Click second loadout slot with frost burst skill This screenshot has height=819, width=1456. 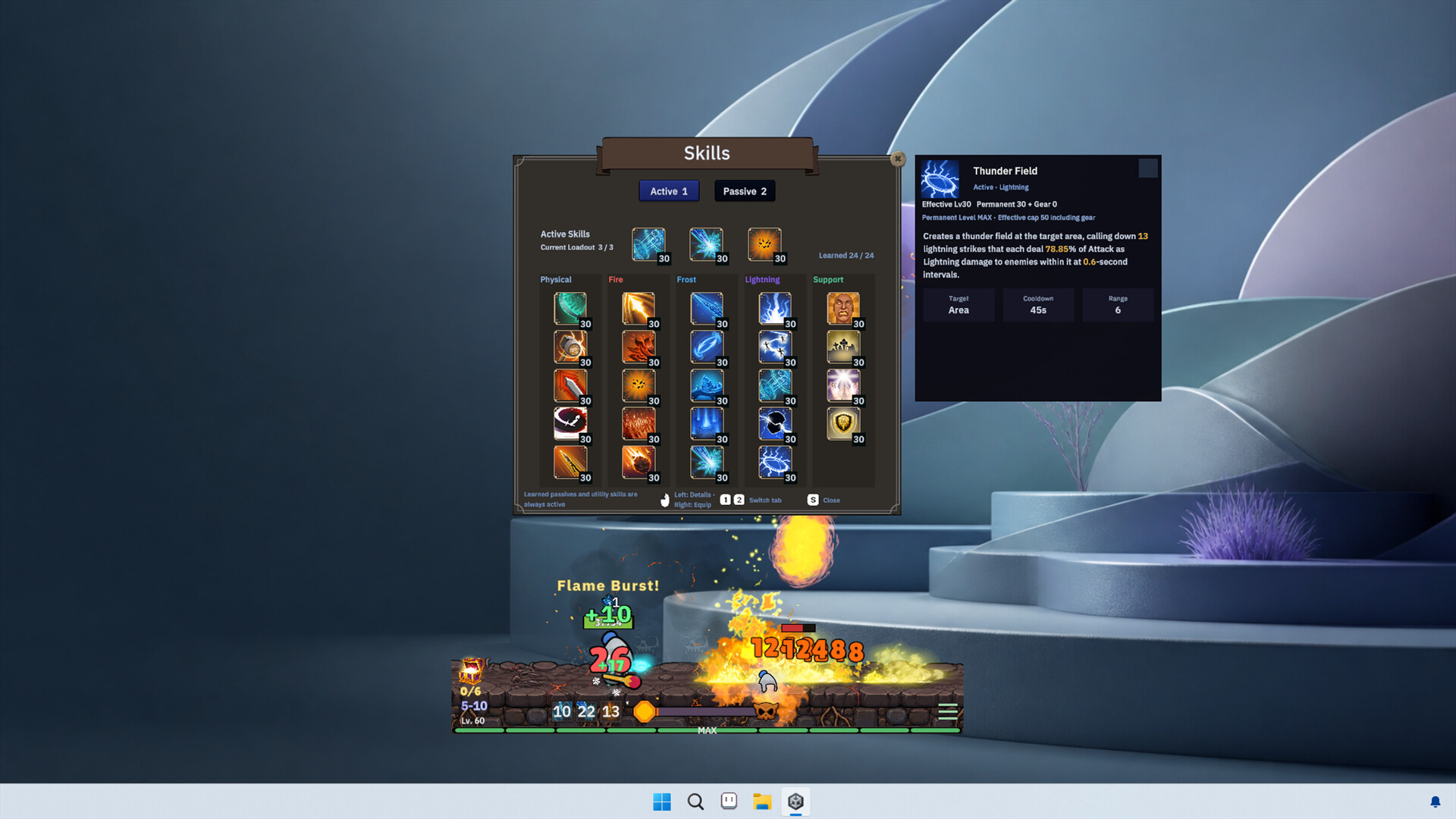click(706, 244)
